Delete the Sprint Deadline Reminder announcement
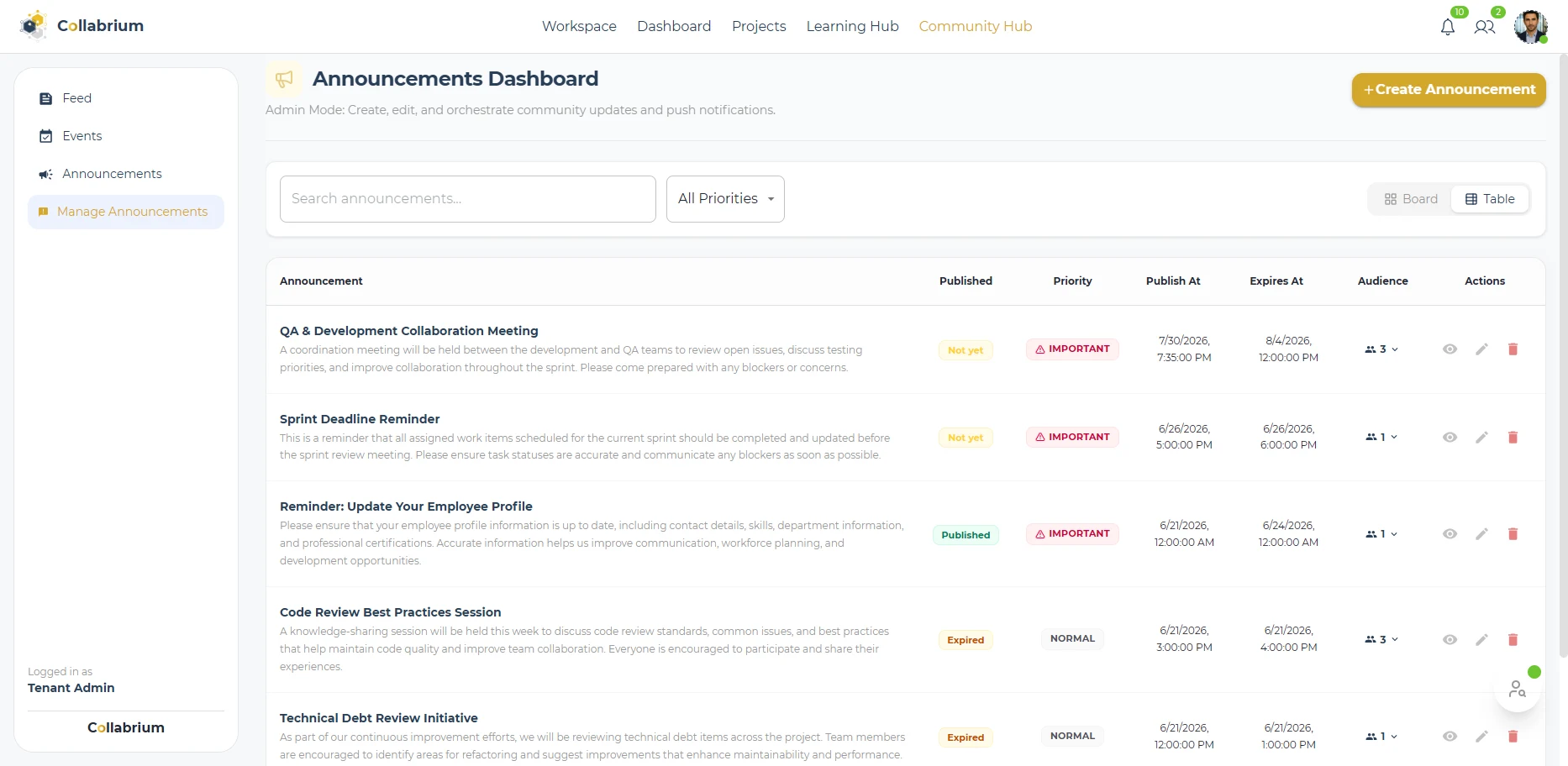 coord(1513,438)
